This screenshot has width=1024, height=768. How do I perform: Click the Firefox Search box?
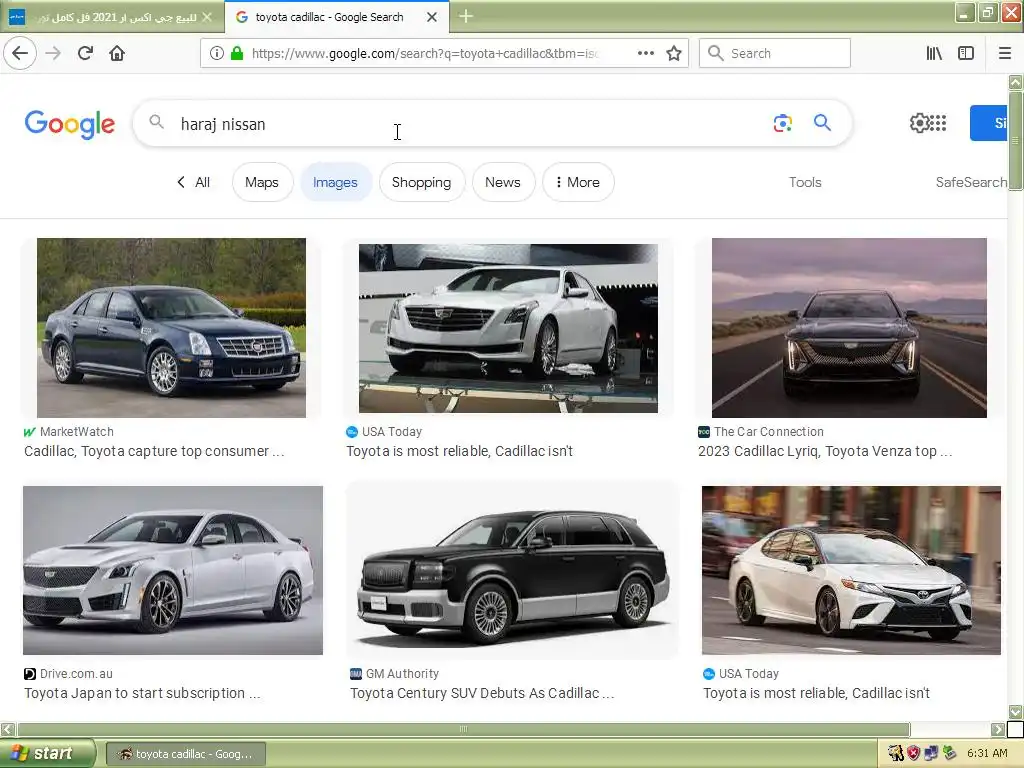(775, 54)
